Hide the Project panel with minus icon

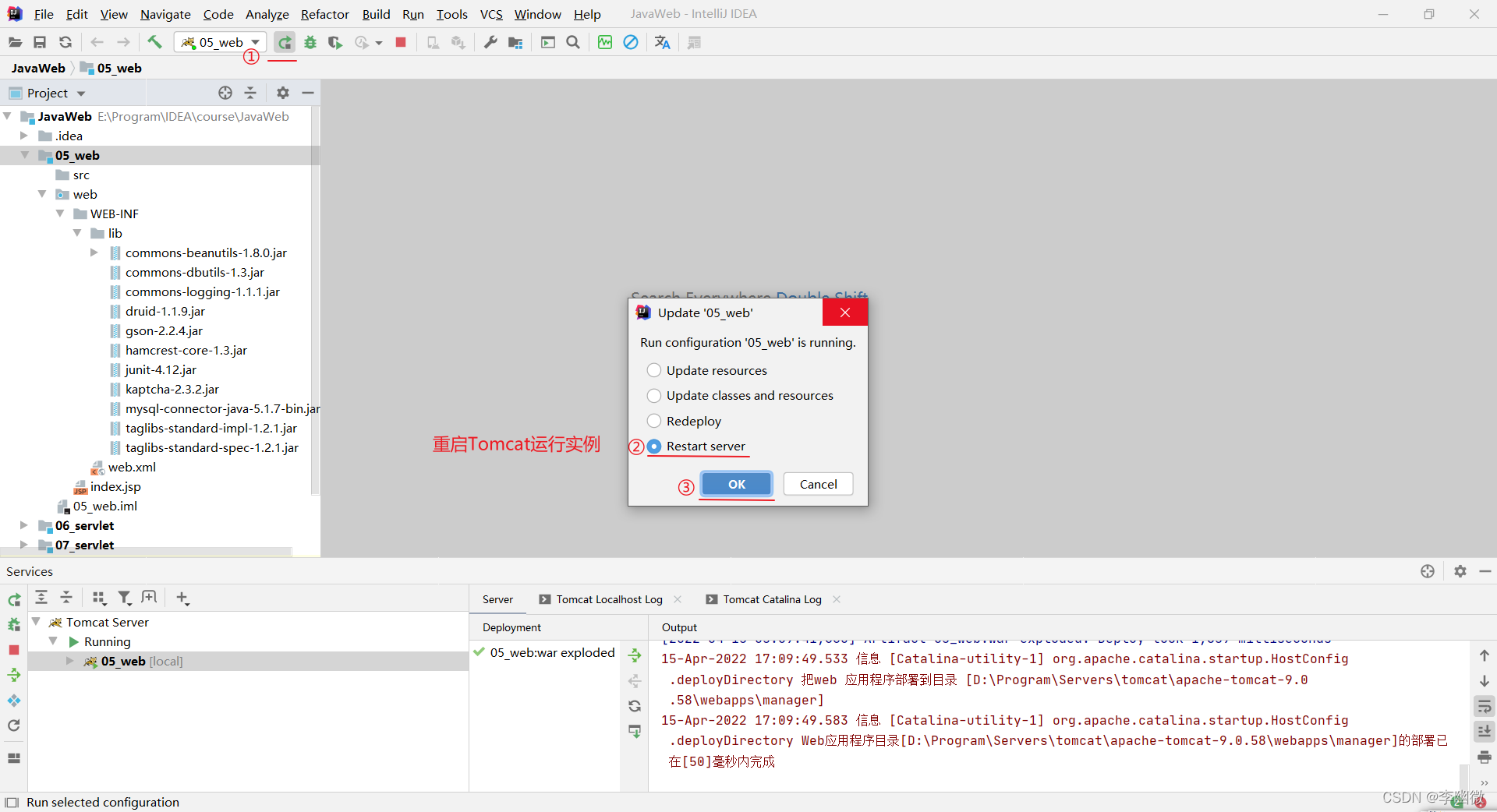308,93
